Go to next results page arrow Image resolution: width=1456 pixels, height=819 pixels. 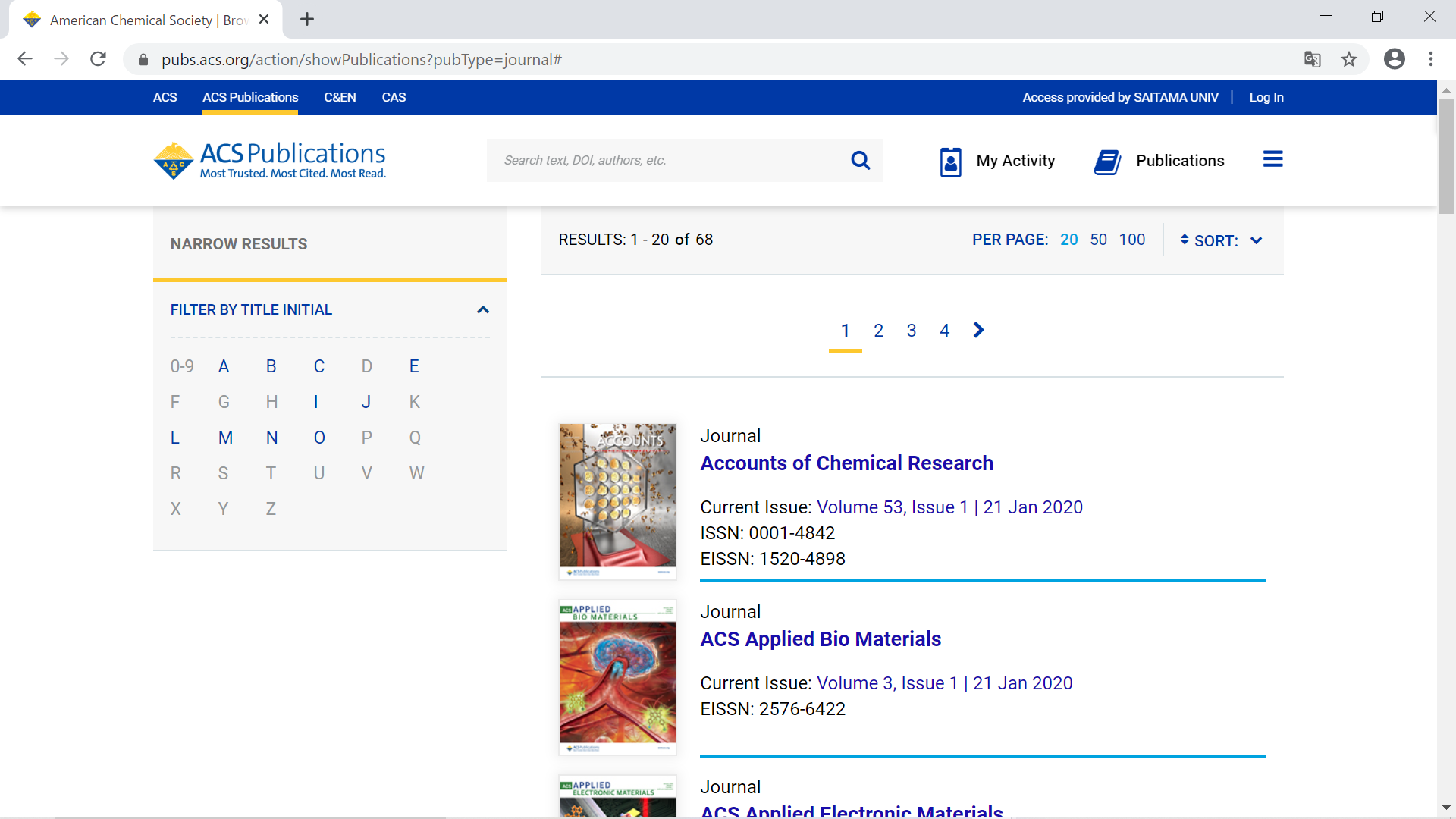978,330
